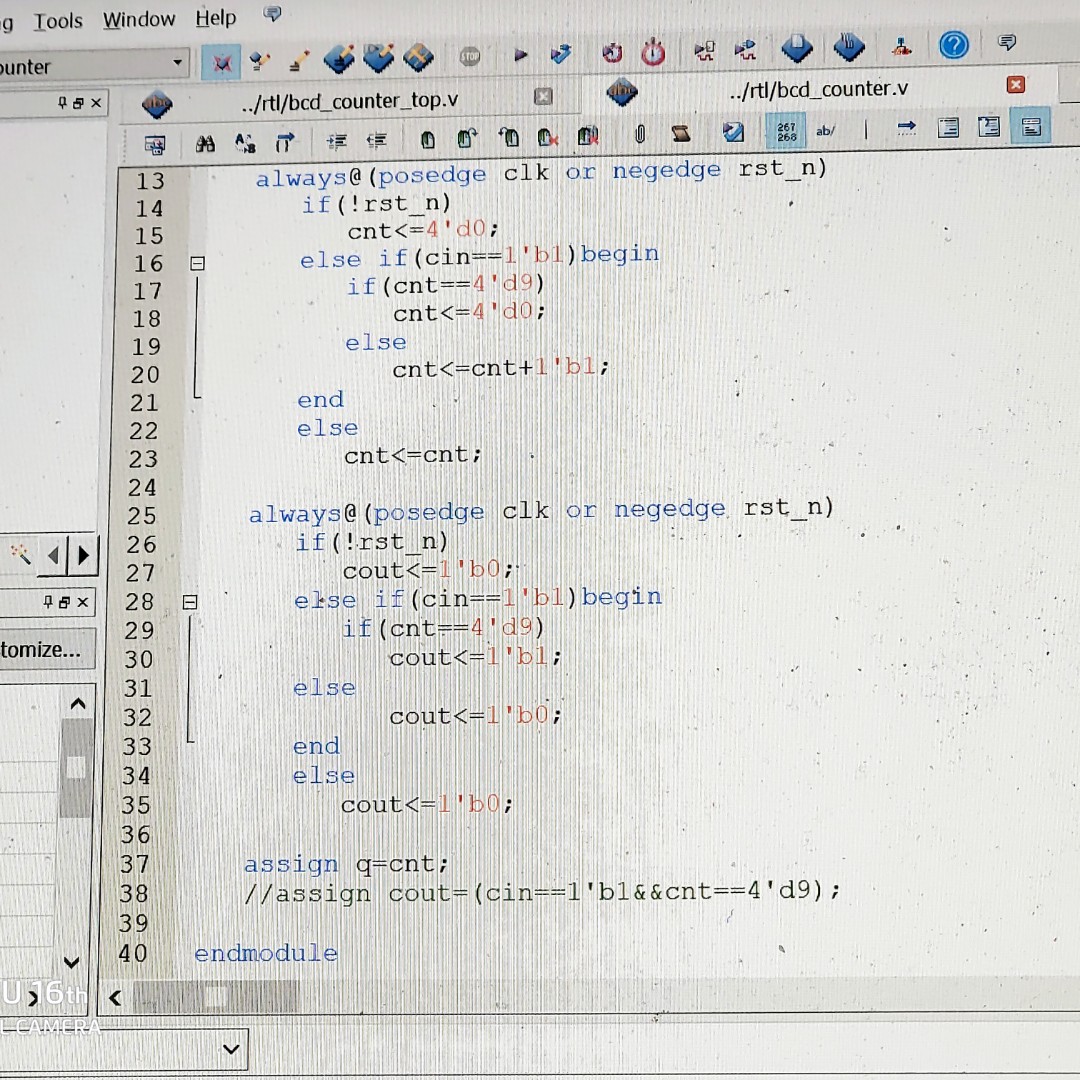Toggle a bookmark on the current line
This screenshot has width=1080, height=1080.
pos(428,140)
